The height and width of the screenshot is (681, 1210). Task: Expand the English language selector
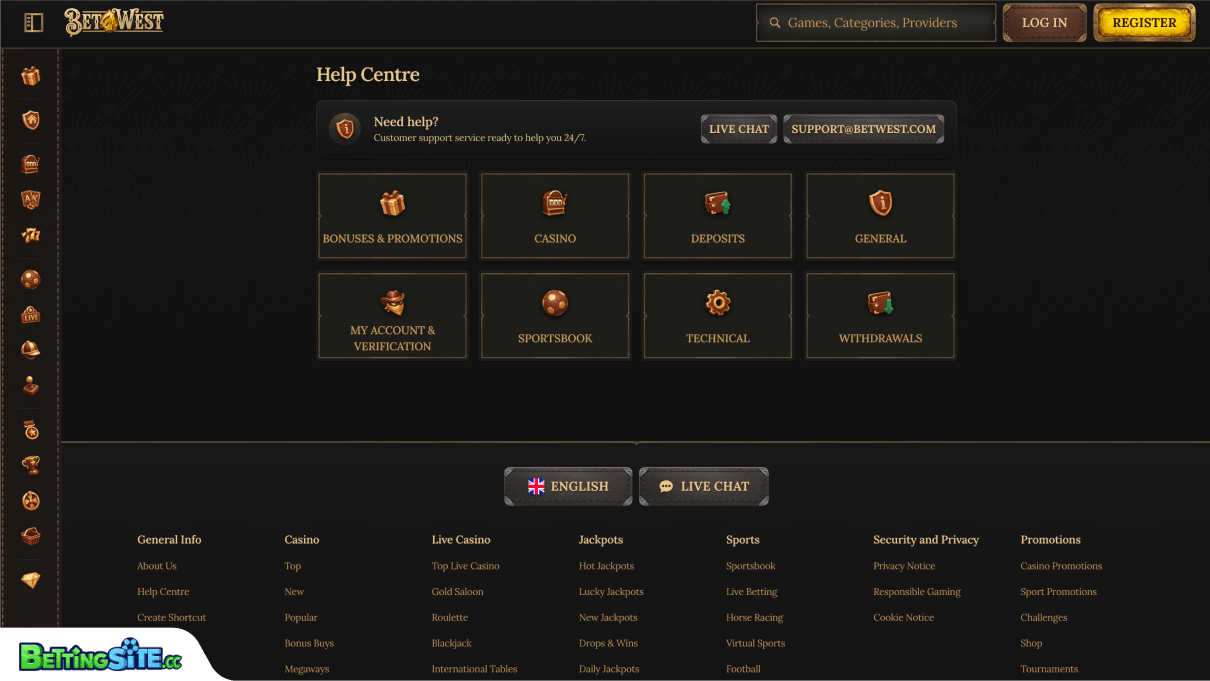click(568, 486)
